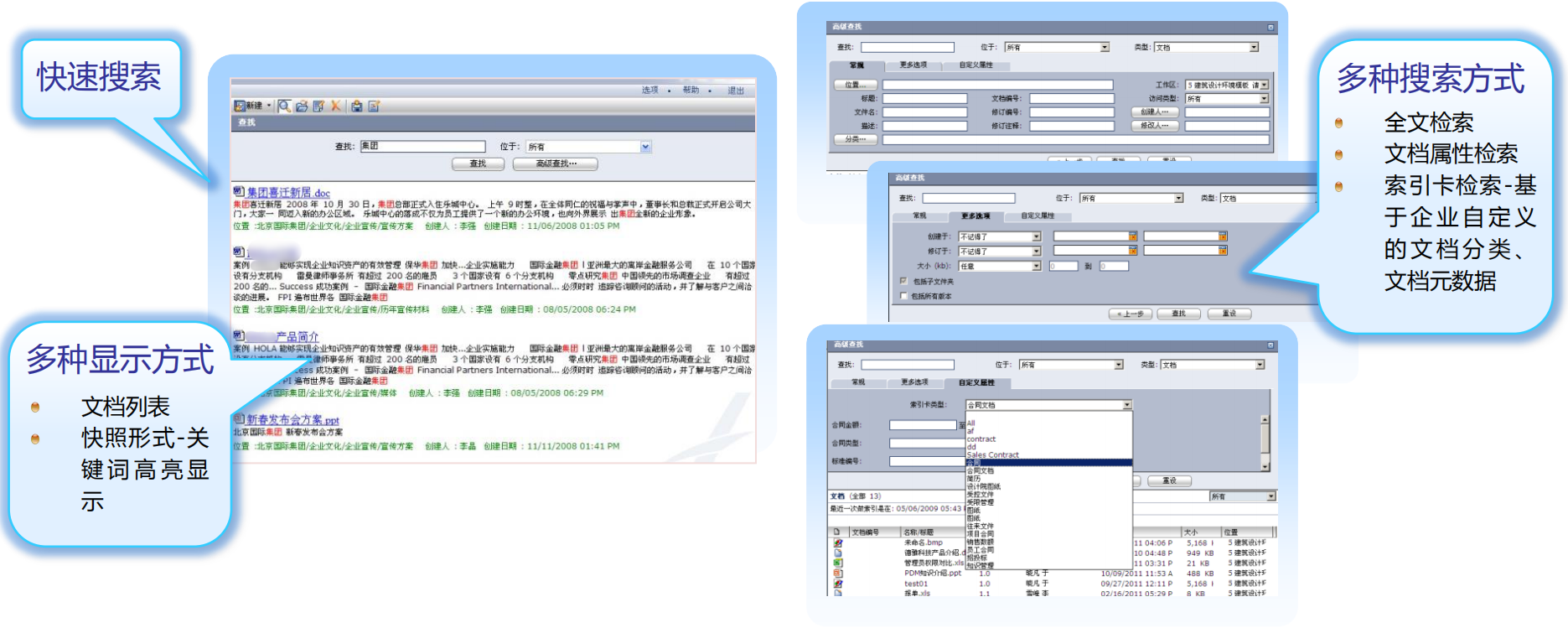Screen dimensions: 1568x628
Task: Switch to 更多选项 tab in top dialog
Action: [x=913, y=65]
